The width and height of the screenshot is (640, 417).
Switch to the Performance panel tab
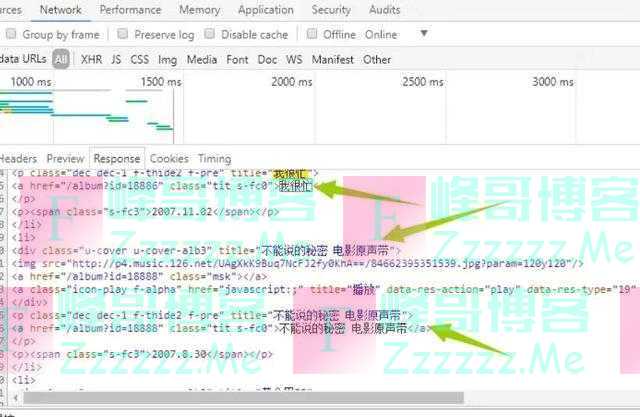[130, 10]
